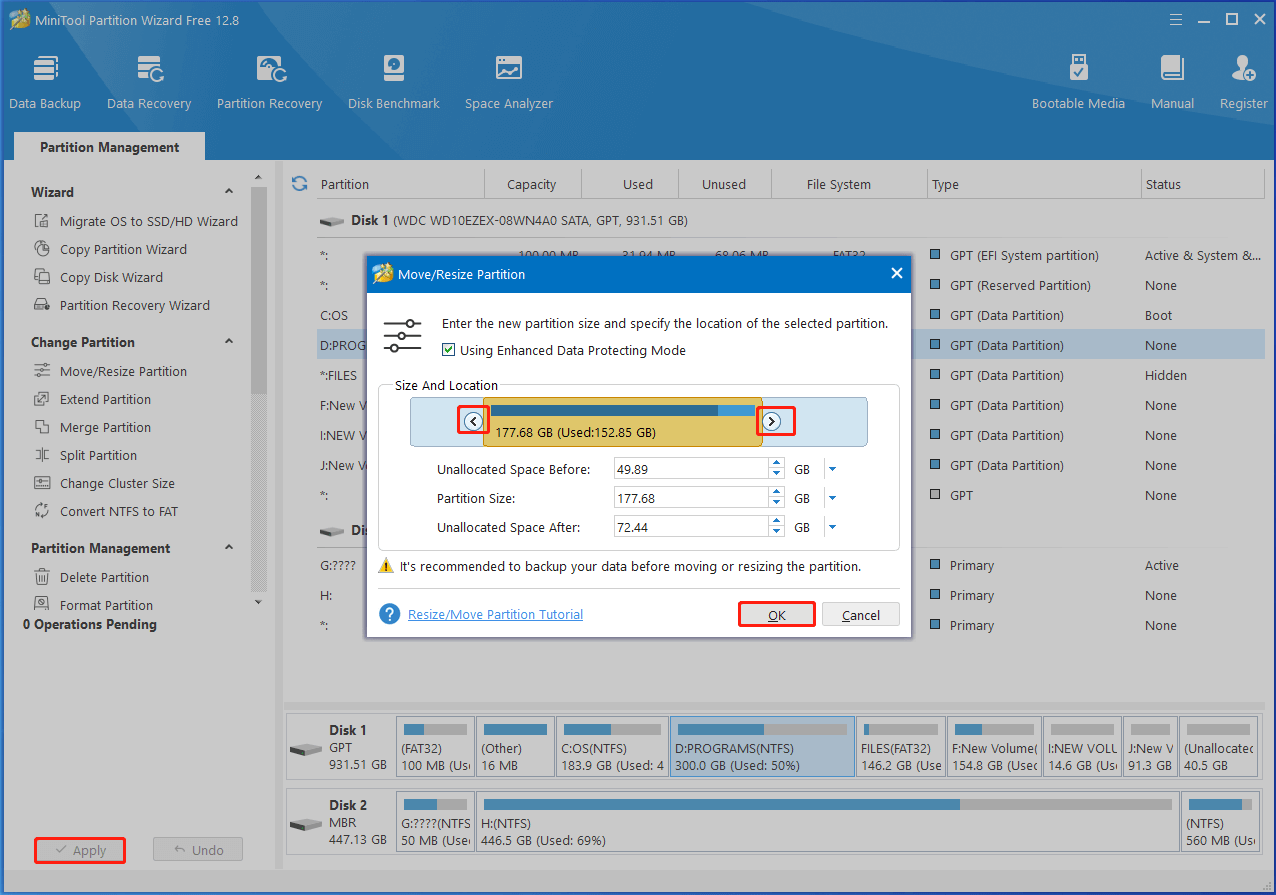Screen dimensions: 1276x895
Task: Click the yellow partition size bar
Action: pyautogui.click(x=622, y=422)
